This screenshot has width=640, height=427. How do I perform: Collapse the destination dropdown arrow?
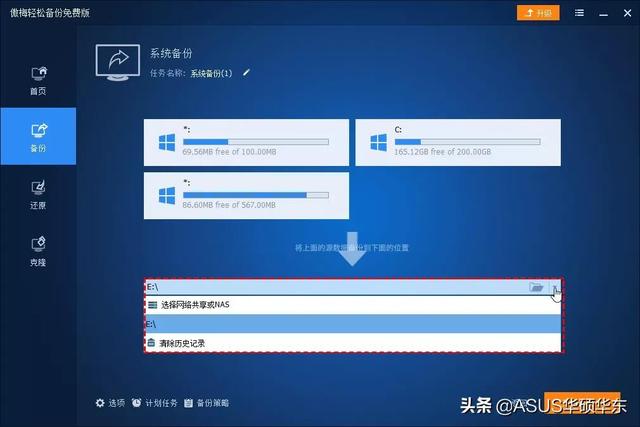pos(555,287)
